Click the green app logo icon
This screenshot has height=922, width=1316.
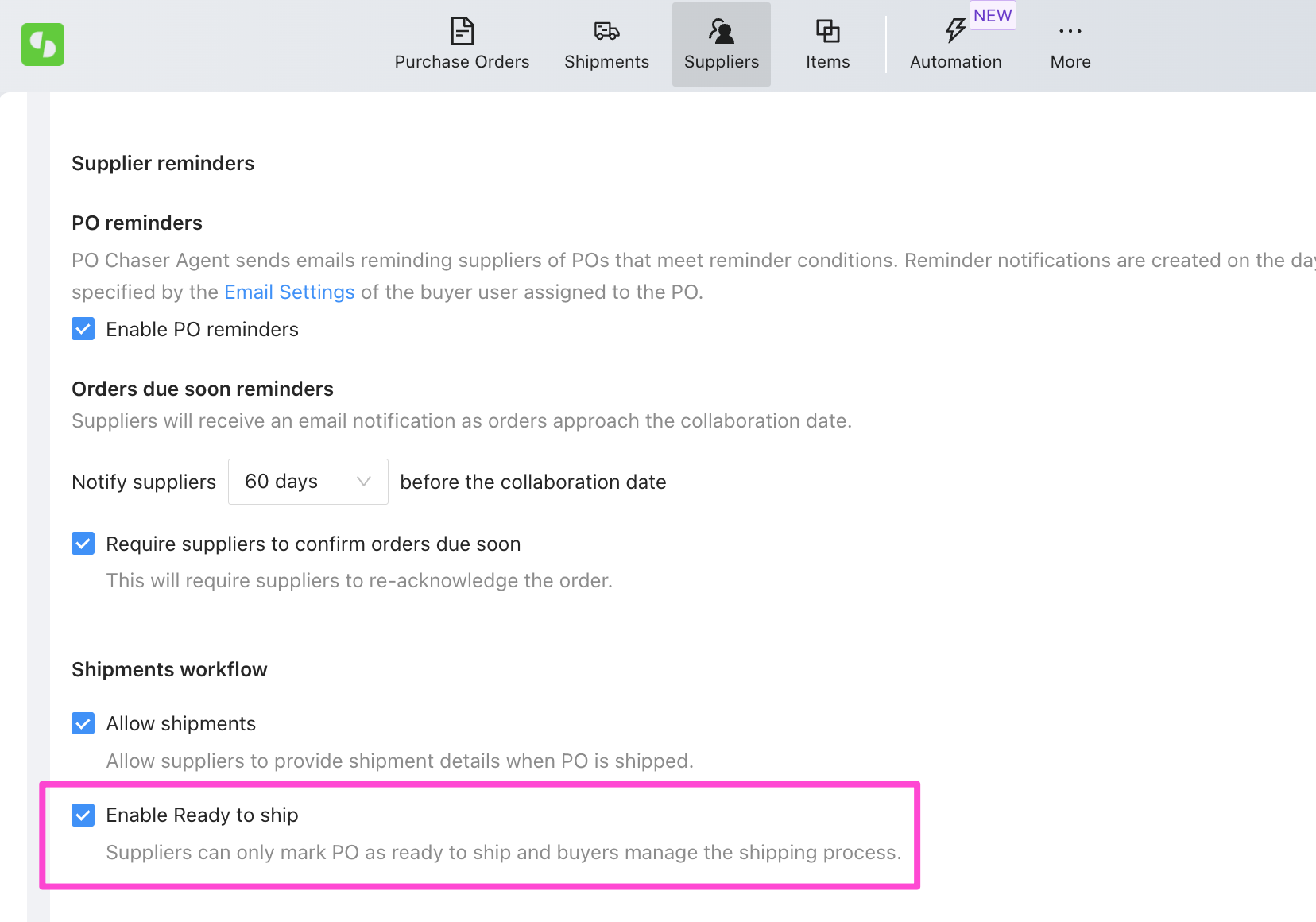[43, 45]
